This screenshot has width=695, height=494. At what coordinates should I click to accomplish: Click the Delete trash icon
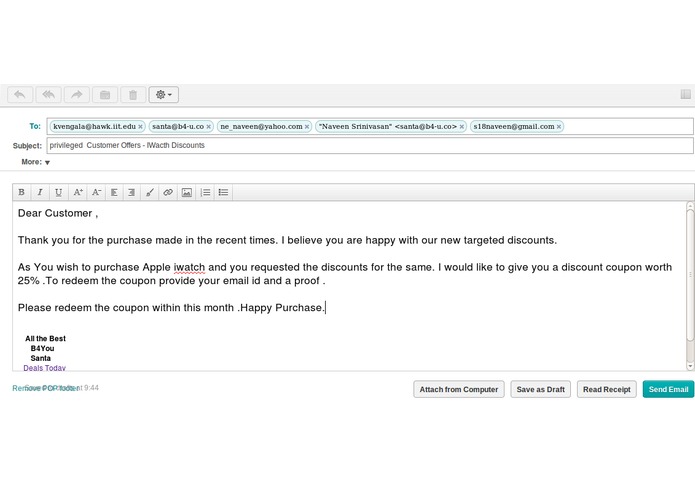(133, 95)
